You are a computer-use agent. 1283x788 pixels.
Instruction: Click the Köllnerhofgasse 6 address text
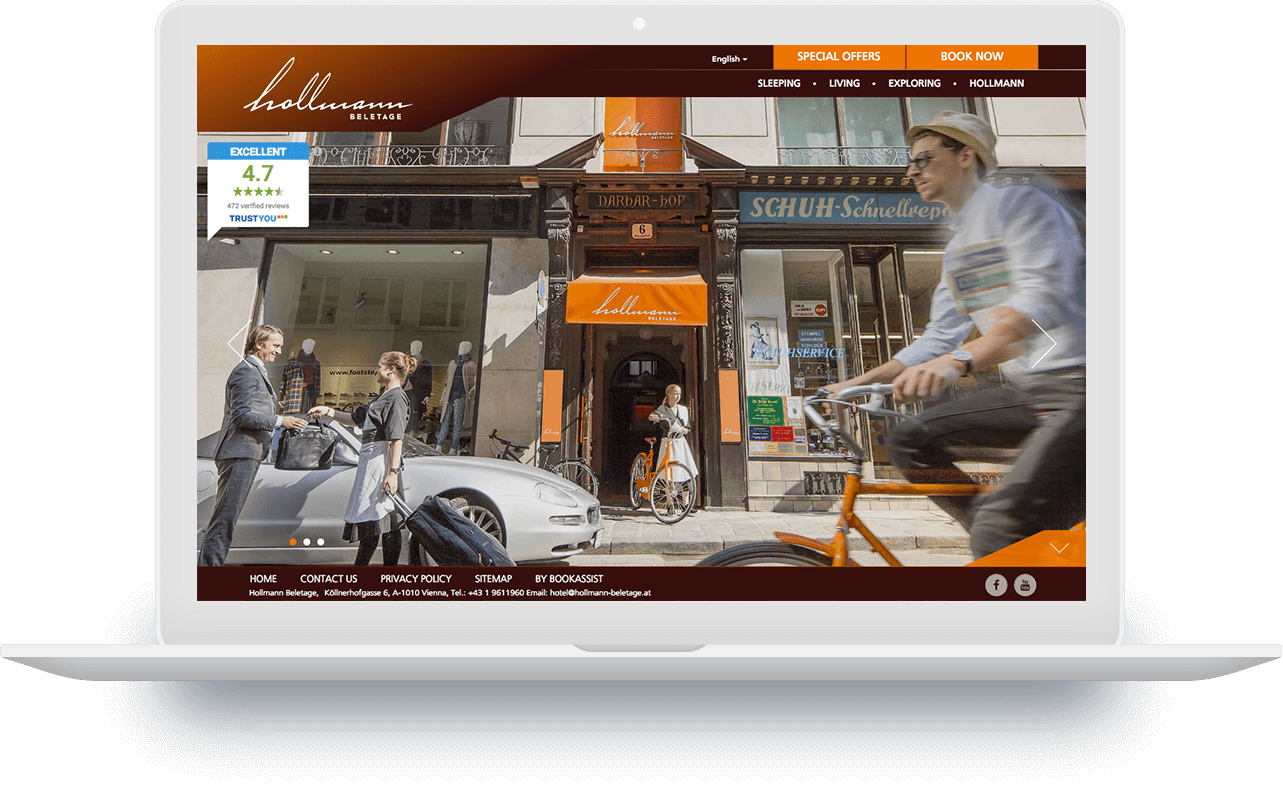click(x=356, y=593)
